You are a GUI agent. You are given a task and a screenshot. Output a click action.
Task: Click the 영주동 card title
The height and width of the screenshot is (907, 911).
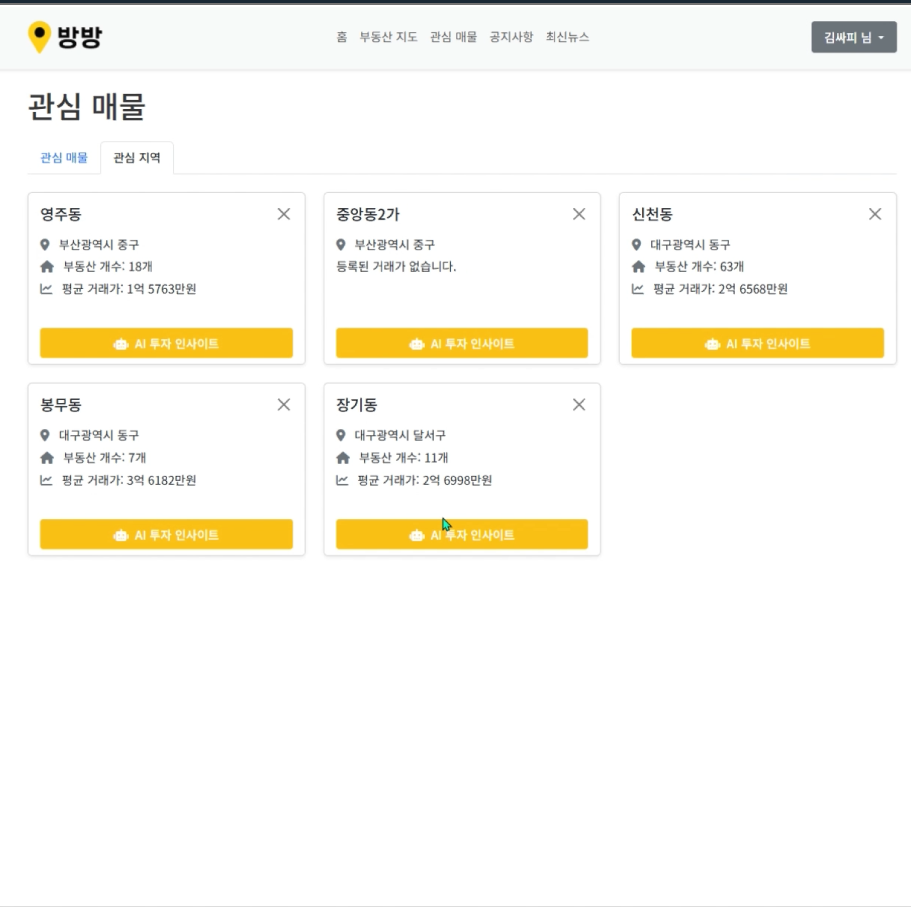pyautogui.click(x=61, y=214)
